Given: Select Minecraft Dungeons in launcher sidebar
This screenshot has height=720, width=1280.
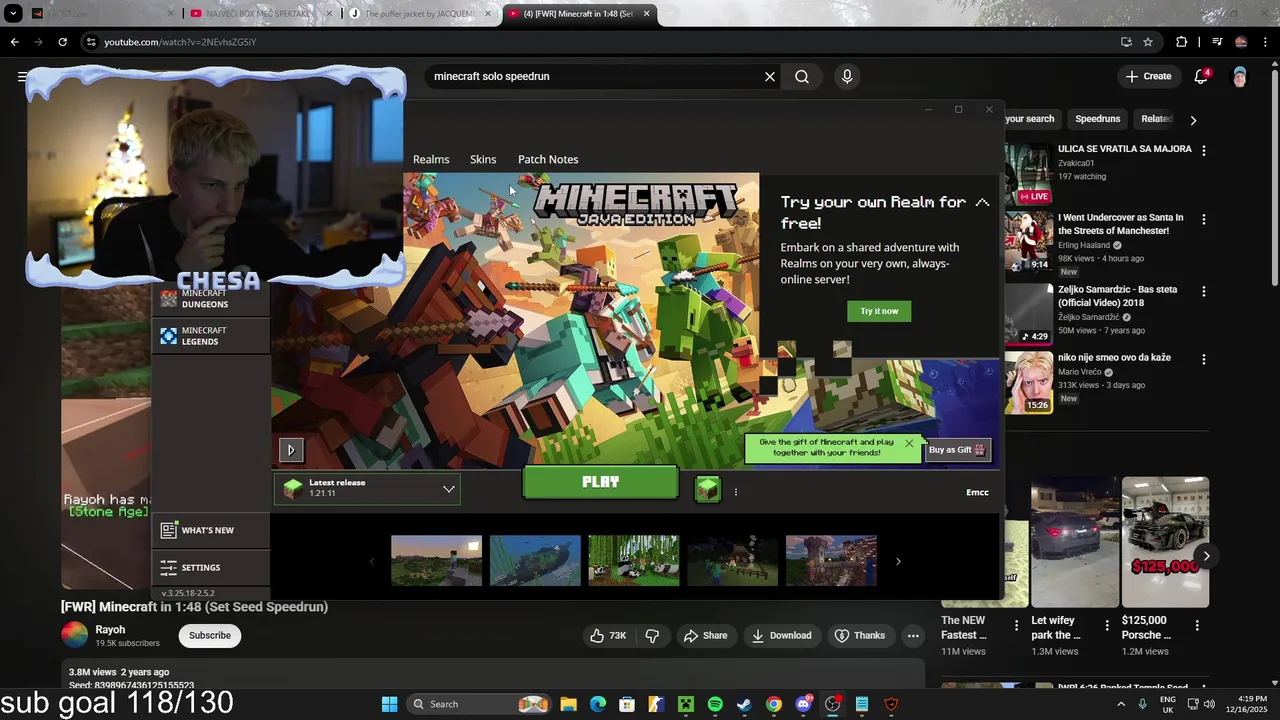Looking at the screenshot, I should [x=210, y=299].
